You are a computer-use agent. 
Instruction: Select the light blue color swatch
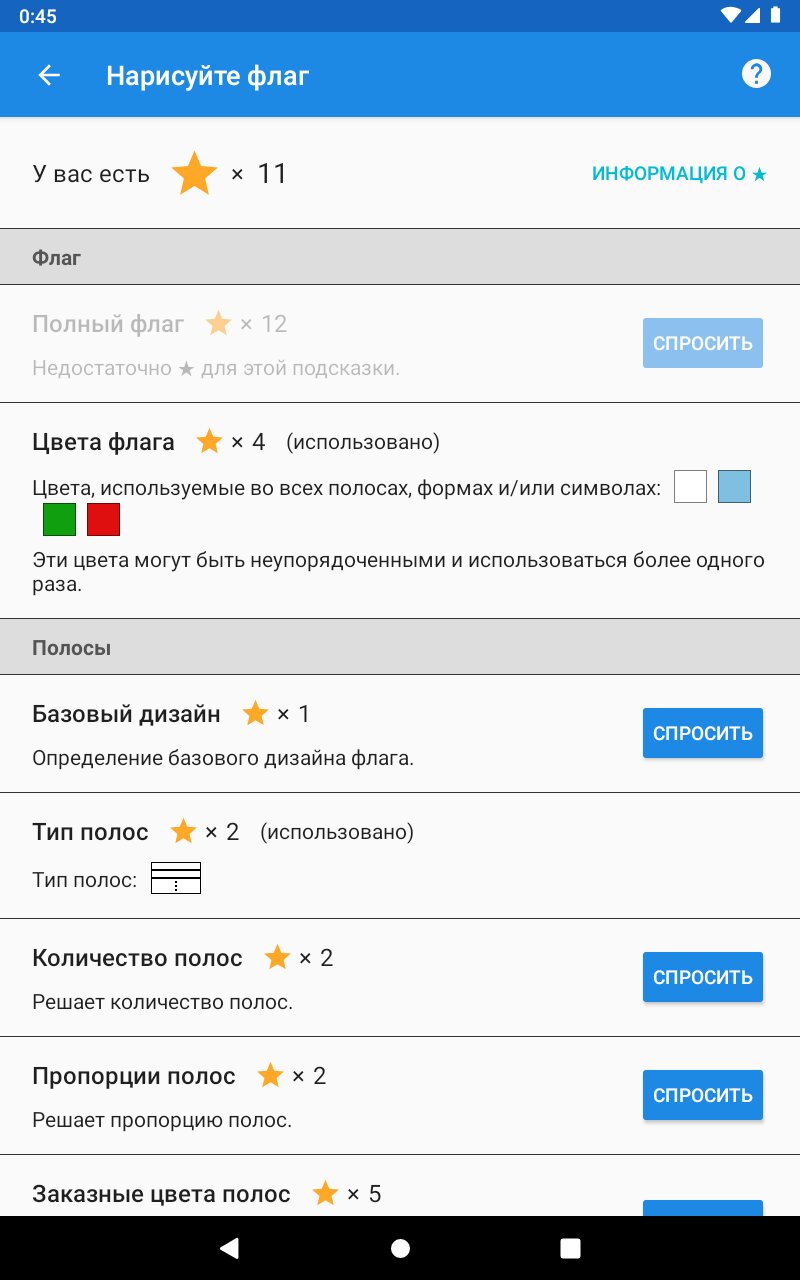734,487
